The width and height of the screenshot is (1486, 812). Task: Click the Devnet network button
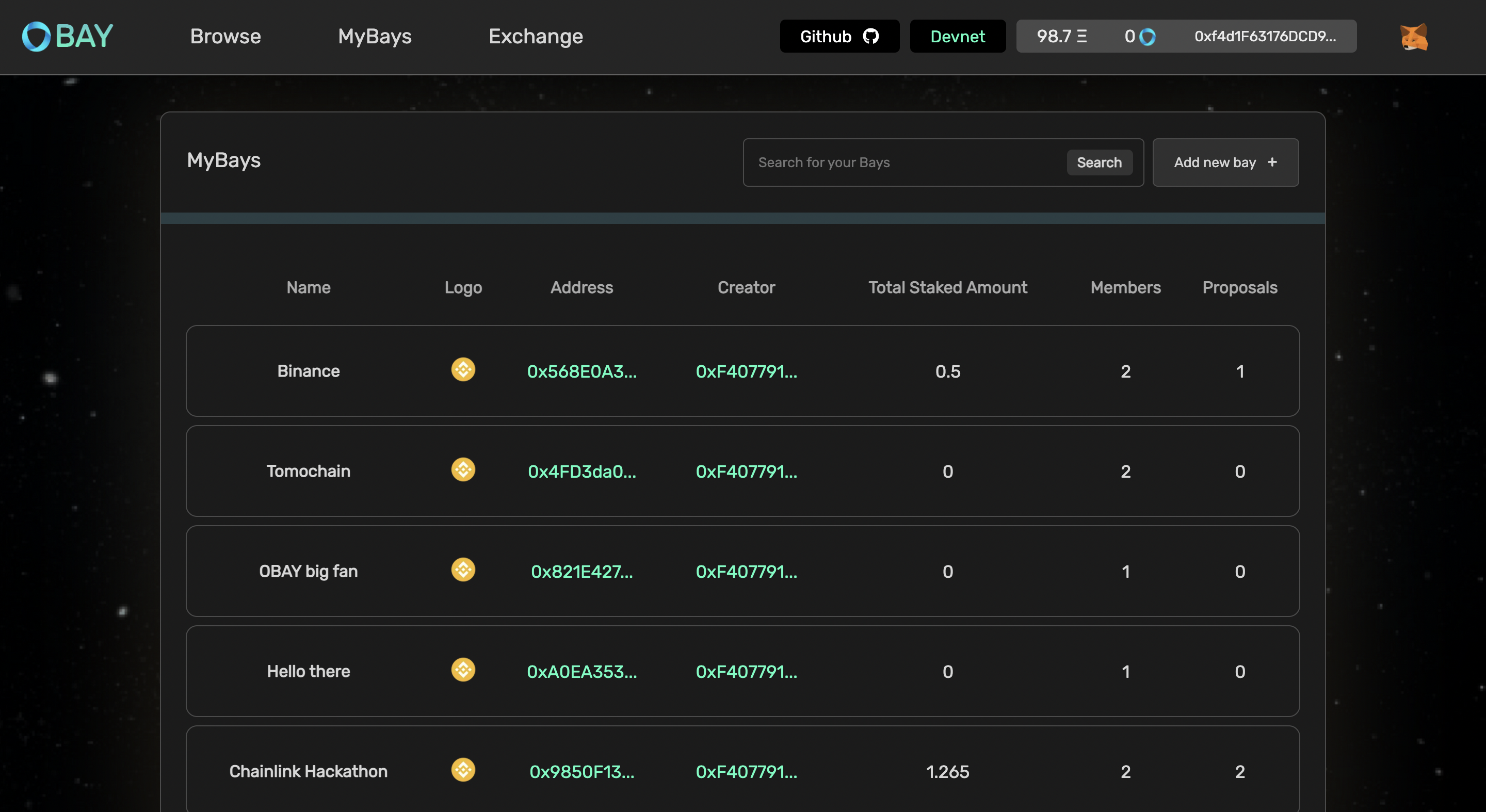(x=957, y=36)
